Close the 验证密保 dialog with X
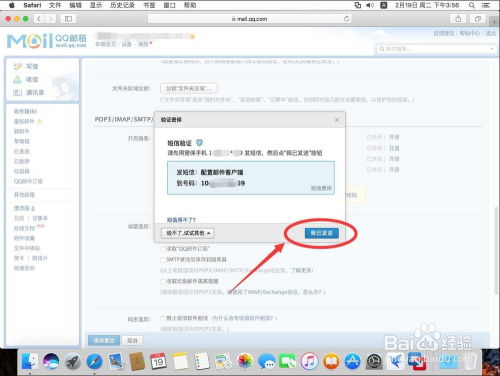 [337, 120]
